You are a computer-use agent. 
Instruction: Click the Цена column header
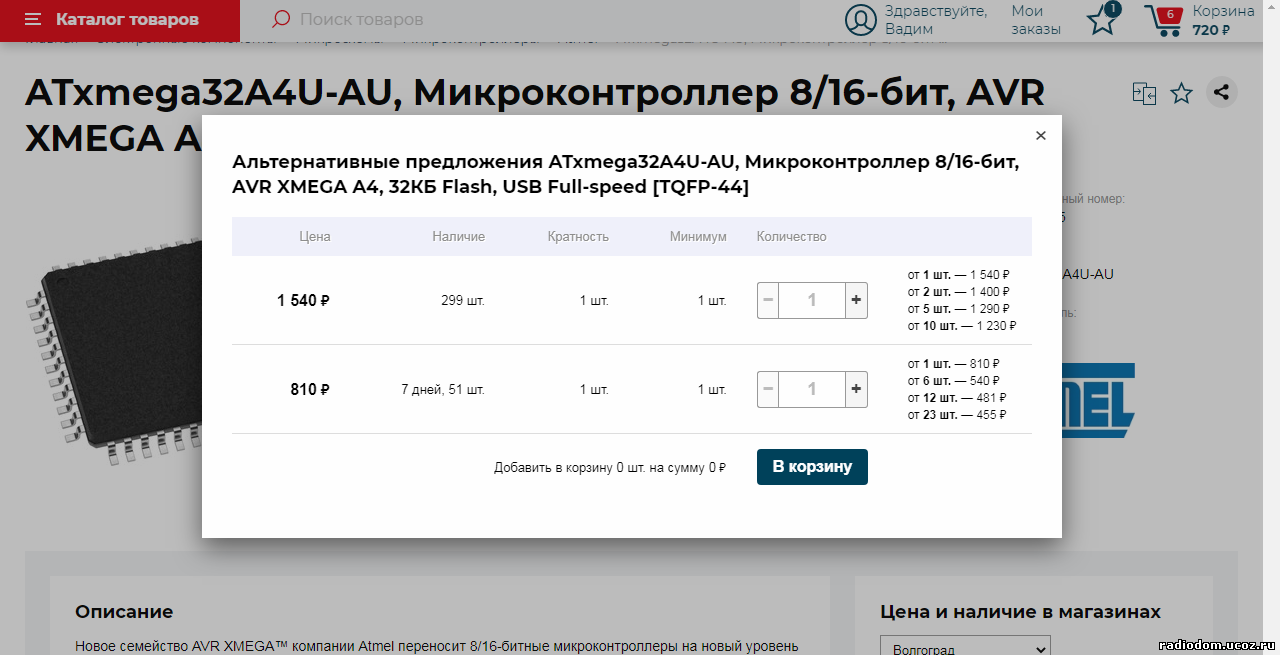coord(315,237)
